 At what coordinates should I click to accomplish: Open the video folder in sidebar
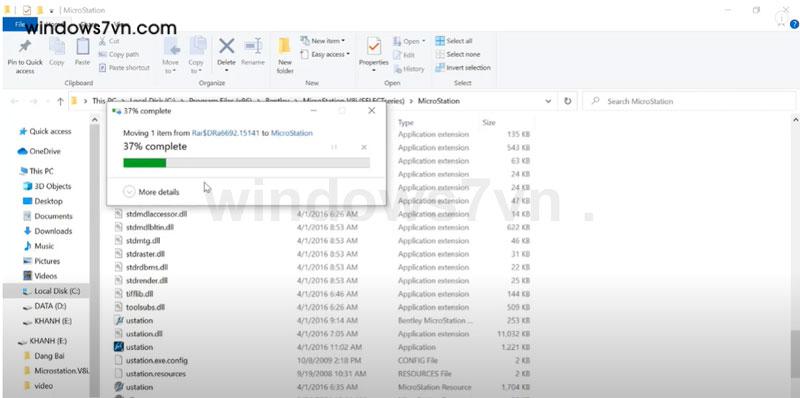coord(38,386)
